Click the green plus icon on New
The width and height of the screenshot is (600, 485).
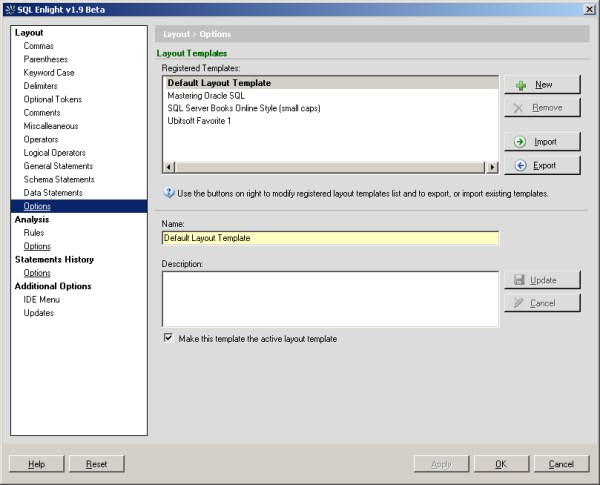point(521,85)
